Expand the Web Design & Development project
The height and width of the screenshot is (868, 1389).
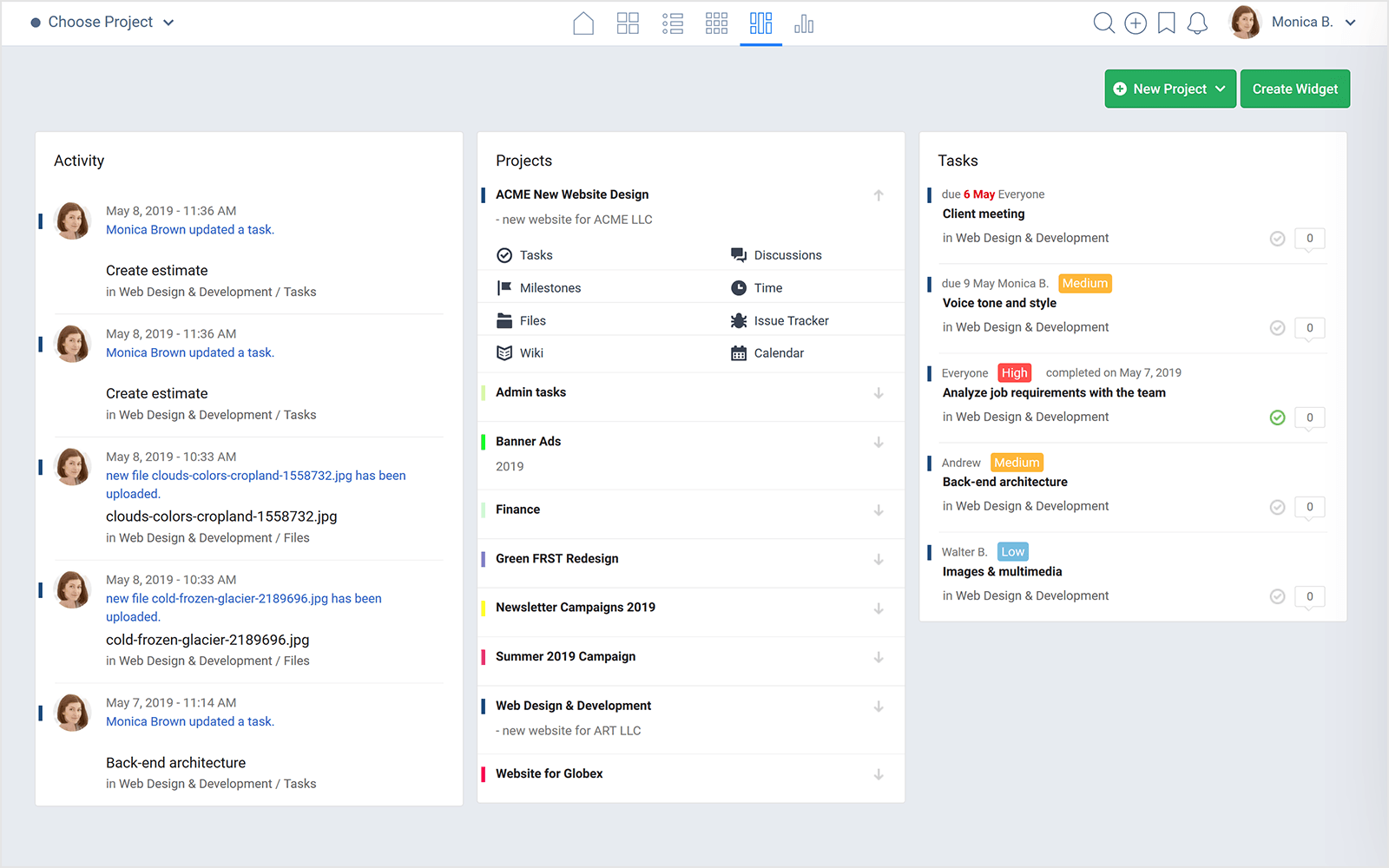point(879,707)
